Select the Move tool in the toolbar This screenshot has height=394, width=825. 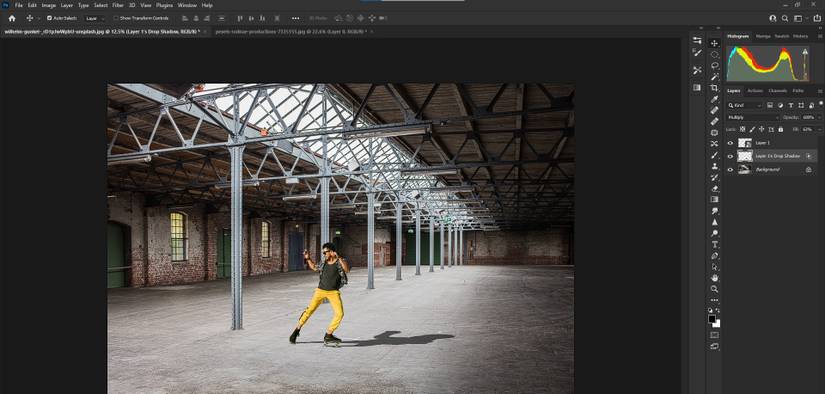[714, 43]
